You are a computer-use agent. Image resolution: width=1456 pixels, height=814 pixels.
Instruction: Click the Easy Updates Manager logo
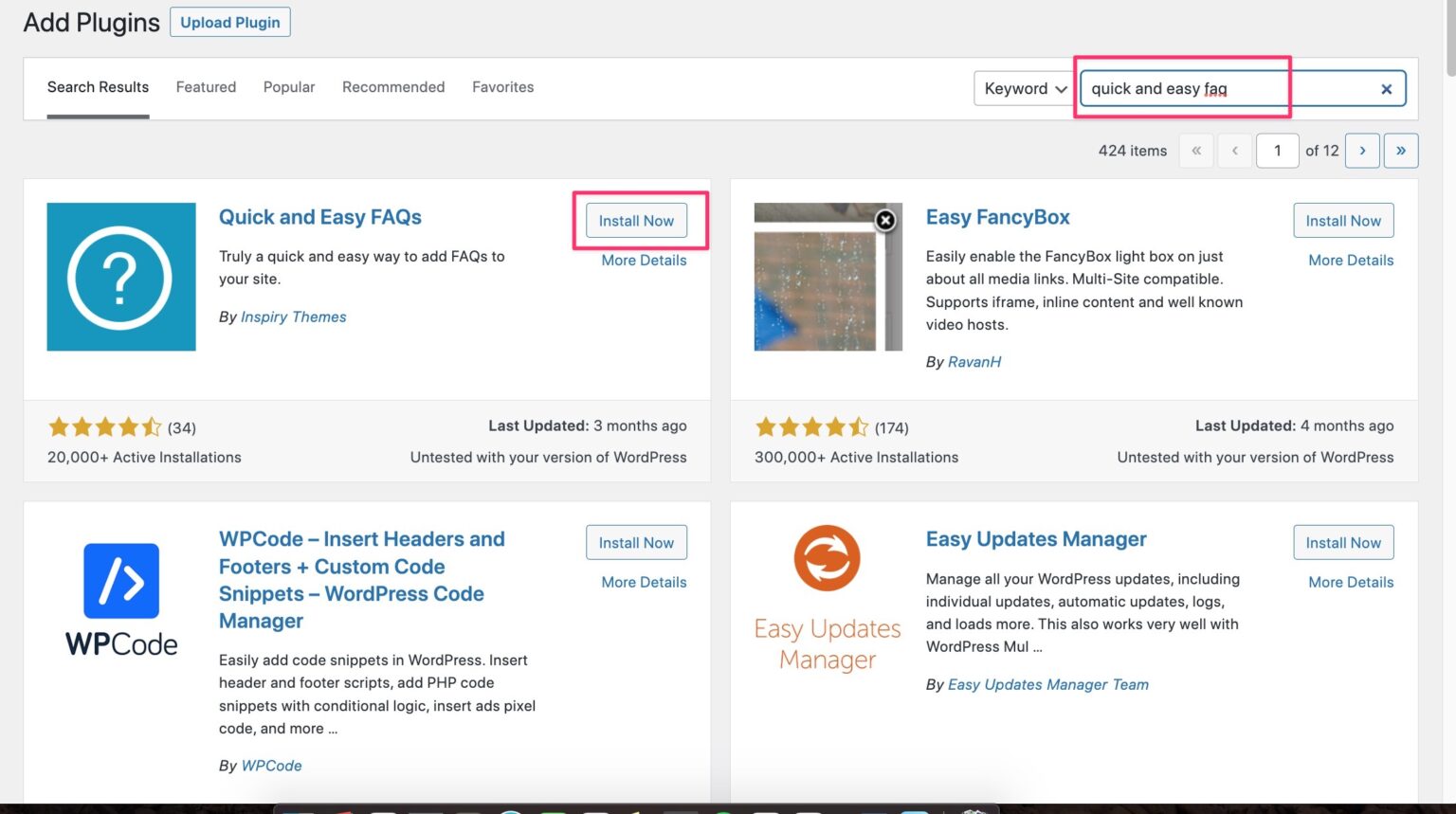828,599
